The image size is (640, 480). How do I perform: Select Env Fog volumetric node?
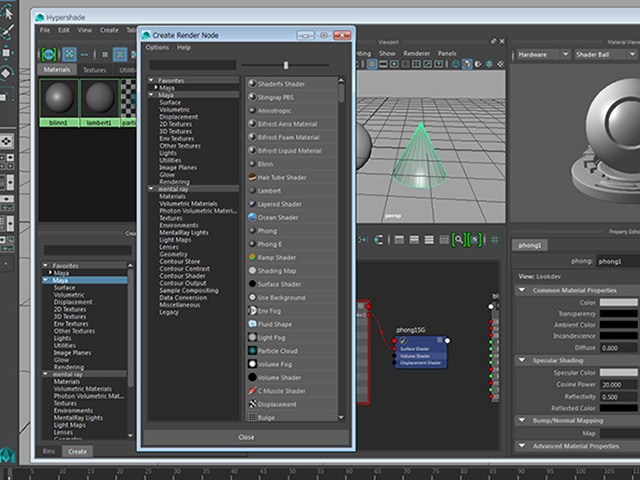pyautogui.click(x=291, y=311)
